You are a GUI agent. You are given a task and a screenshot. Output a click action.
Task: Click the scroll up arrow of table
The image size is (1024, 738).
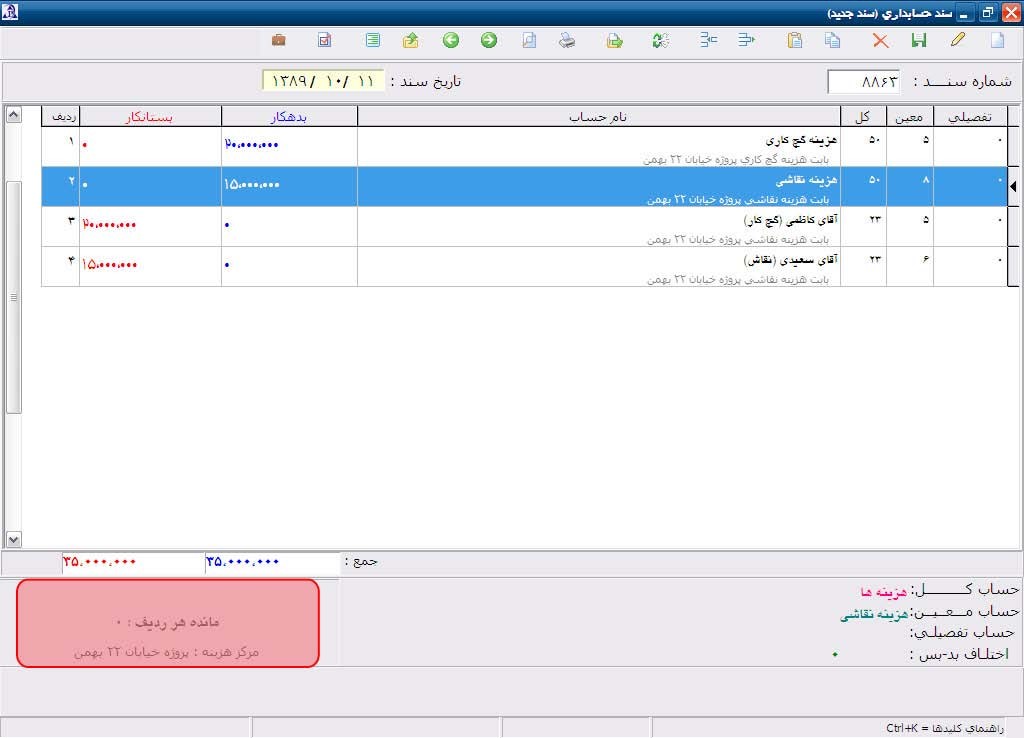(x=13, y=114)
